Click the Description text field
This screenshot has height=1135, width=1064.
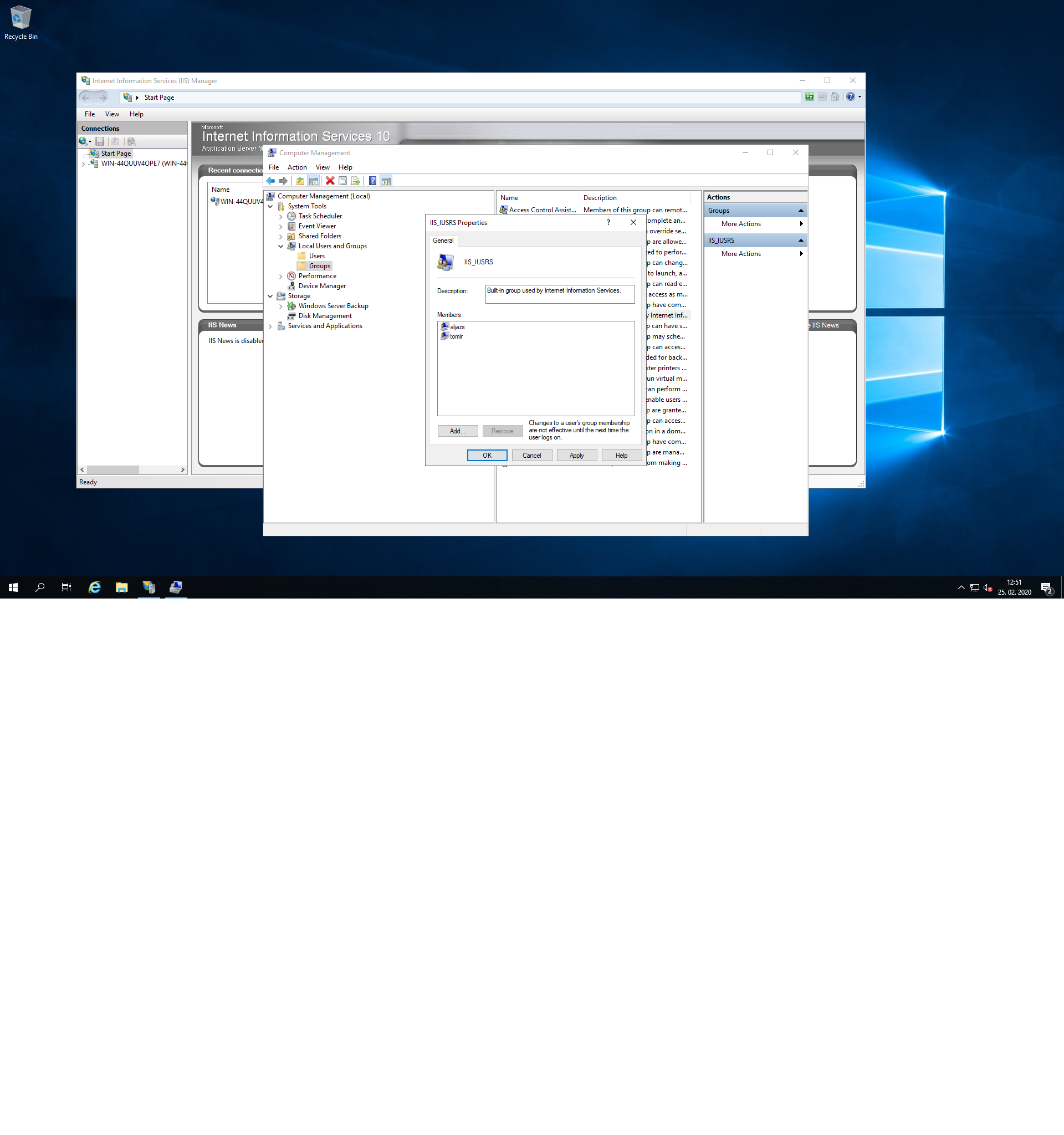(559, 294)
